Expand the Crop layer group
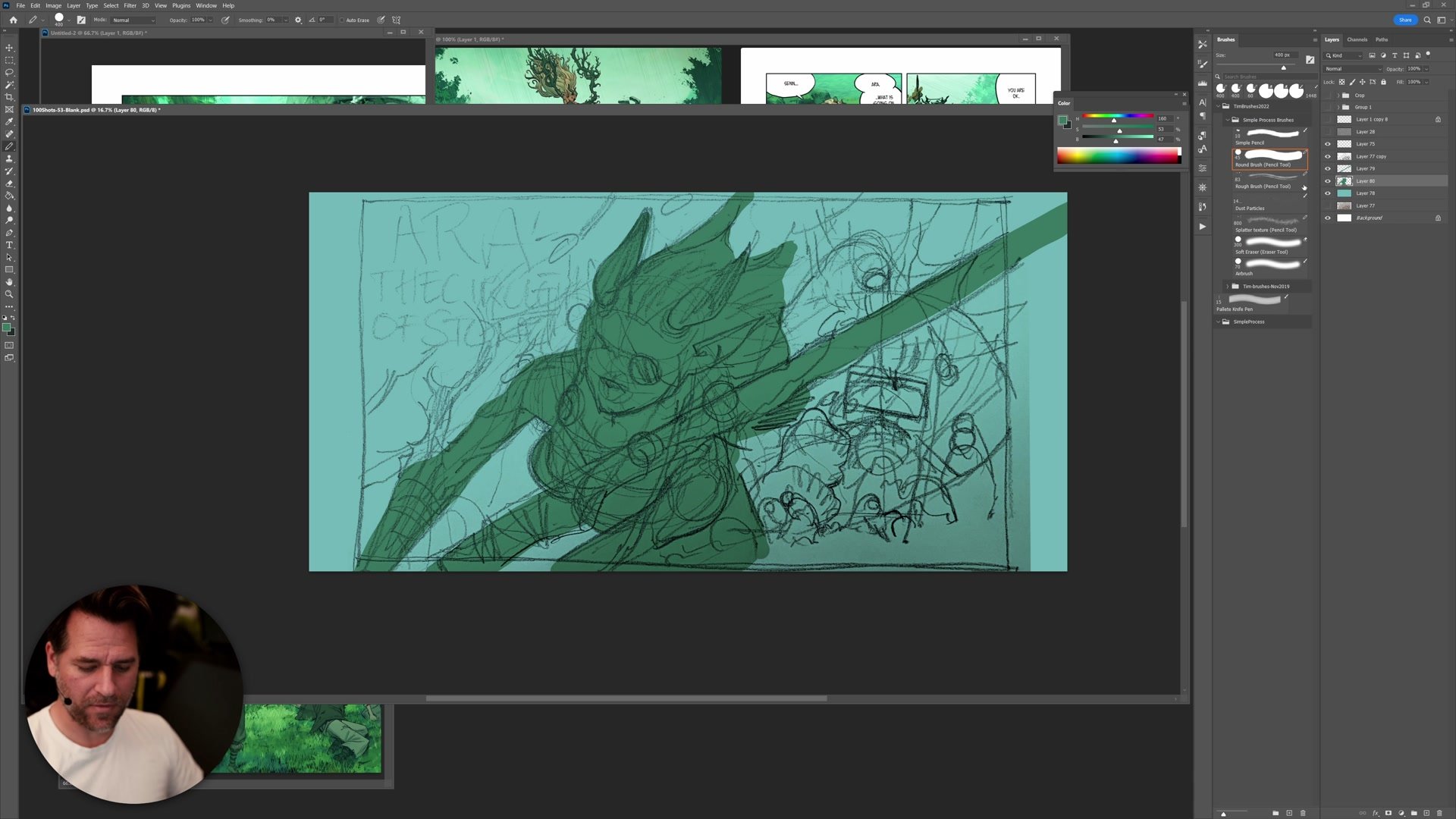Viewport: 1456px width, 819px height. coord(1338,96)
